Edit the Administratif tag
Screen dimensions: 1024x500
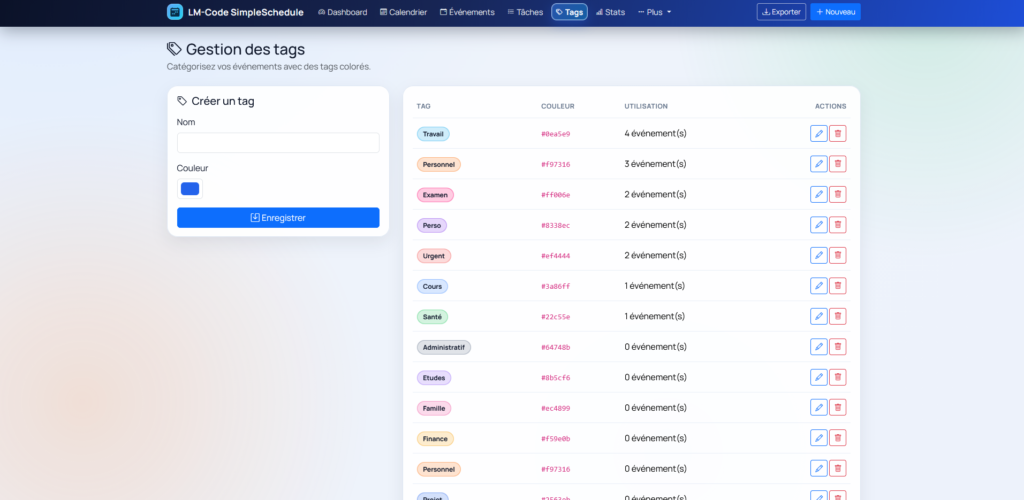(818, 347)
